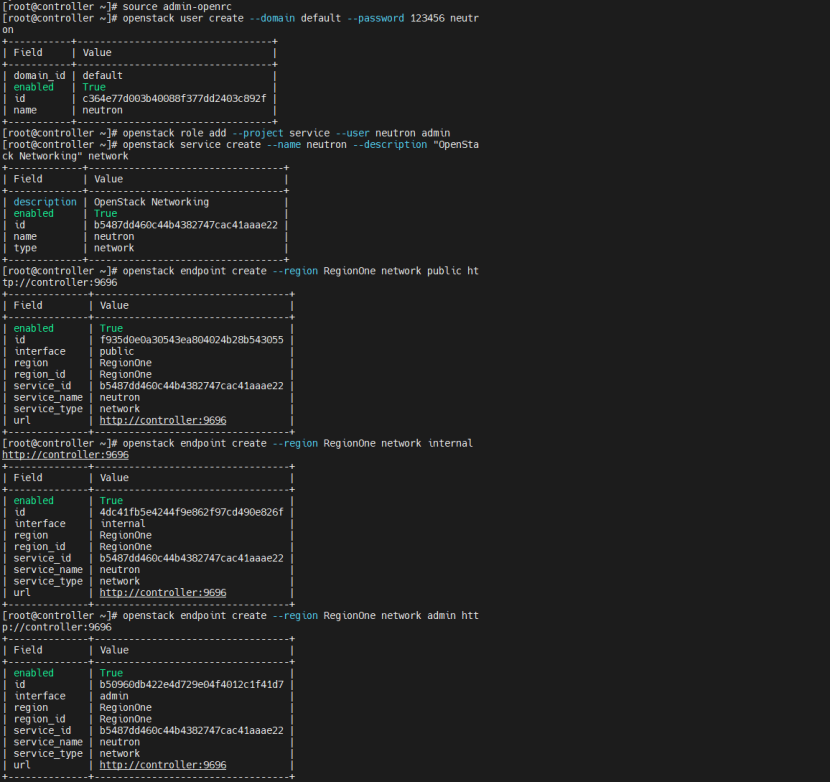The image size is (830, 782).
Task: Click the '--description' option in the service create command
Action: point(390,145)
